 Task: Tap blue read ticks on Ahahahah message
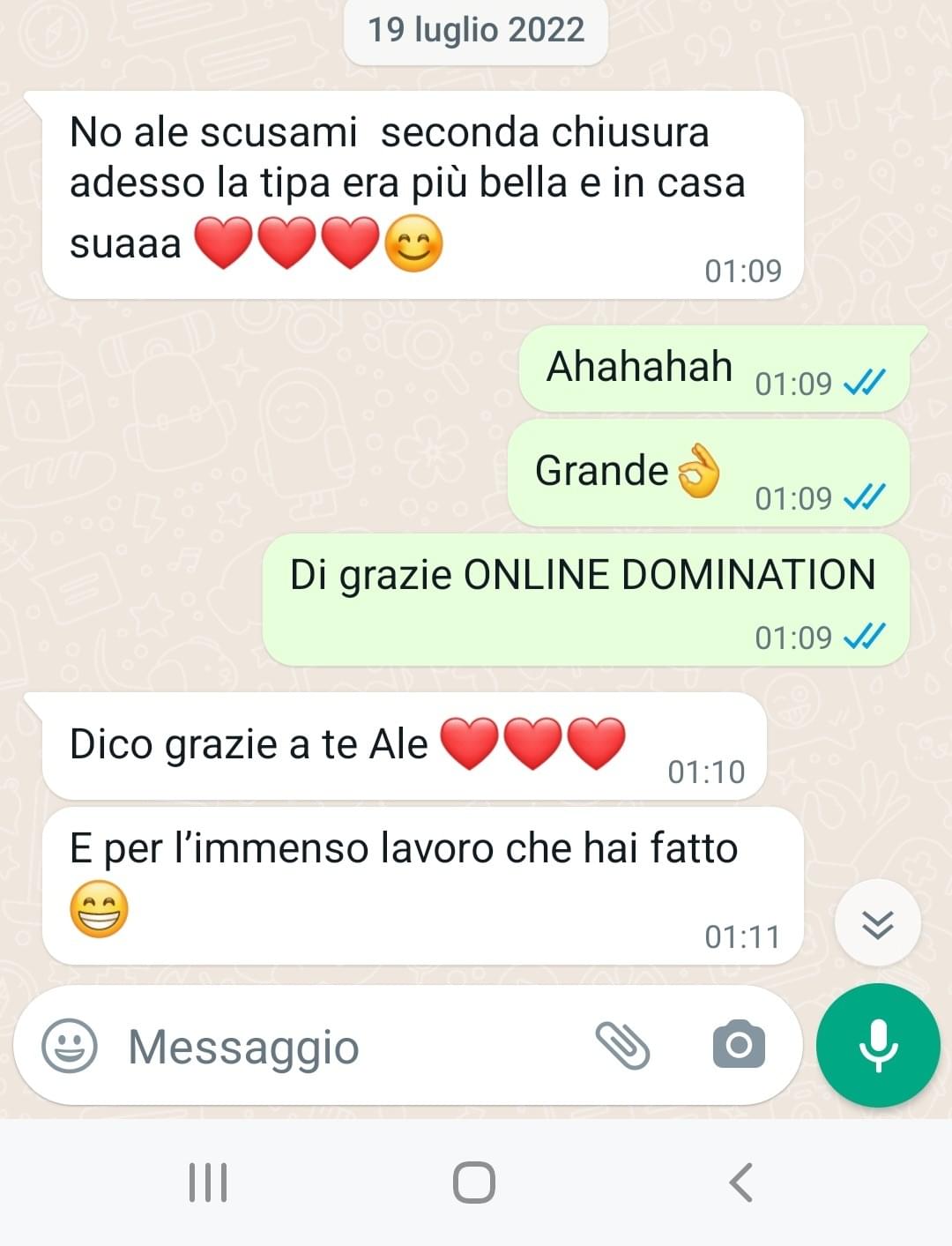pos(864,383)
